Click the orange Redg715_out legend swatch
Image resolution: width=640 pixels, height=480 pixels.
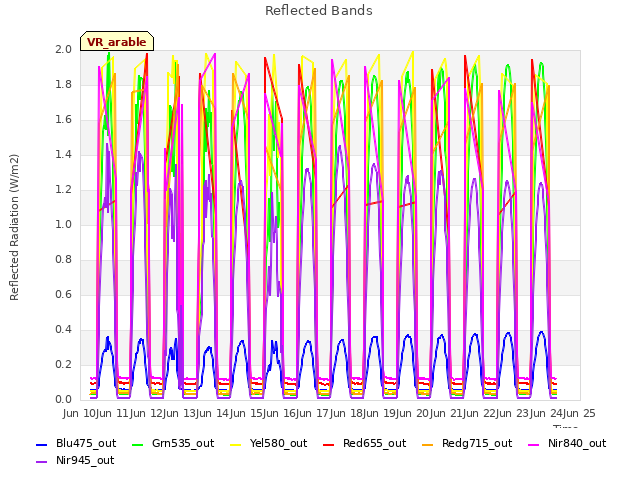click(428, 445)
